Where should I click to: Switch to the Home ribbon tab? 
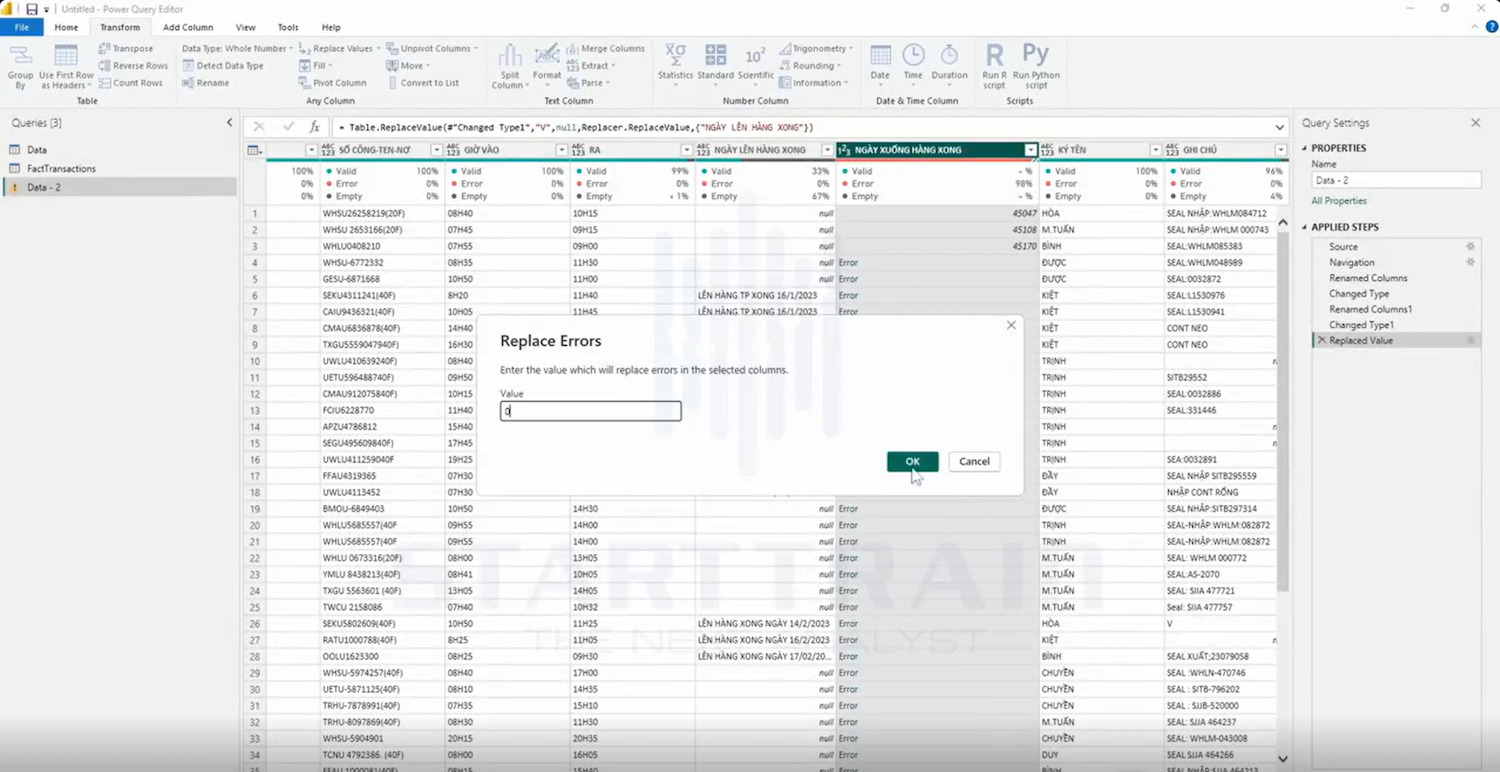[66, 27]
